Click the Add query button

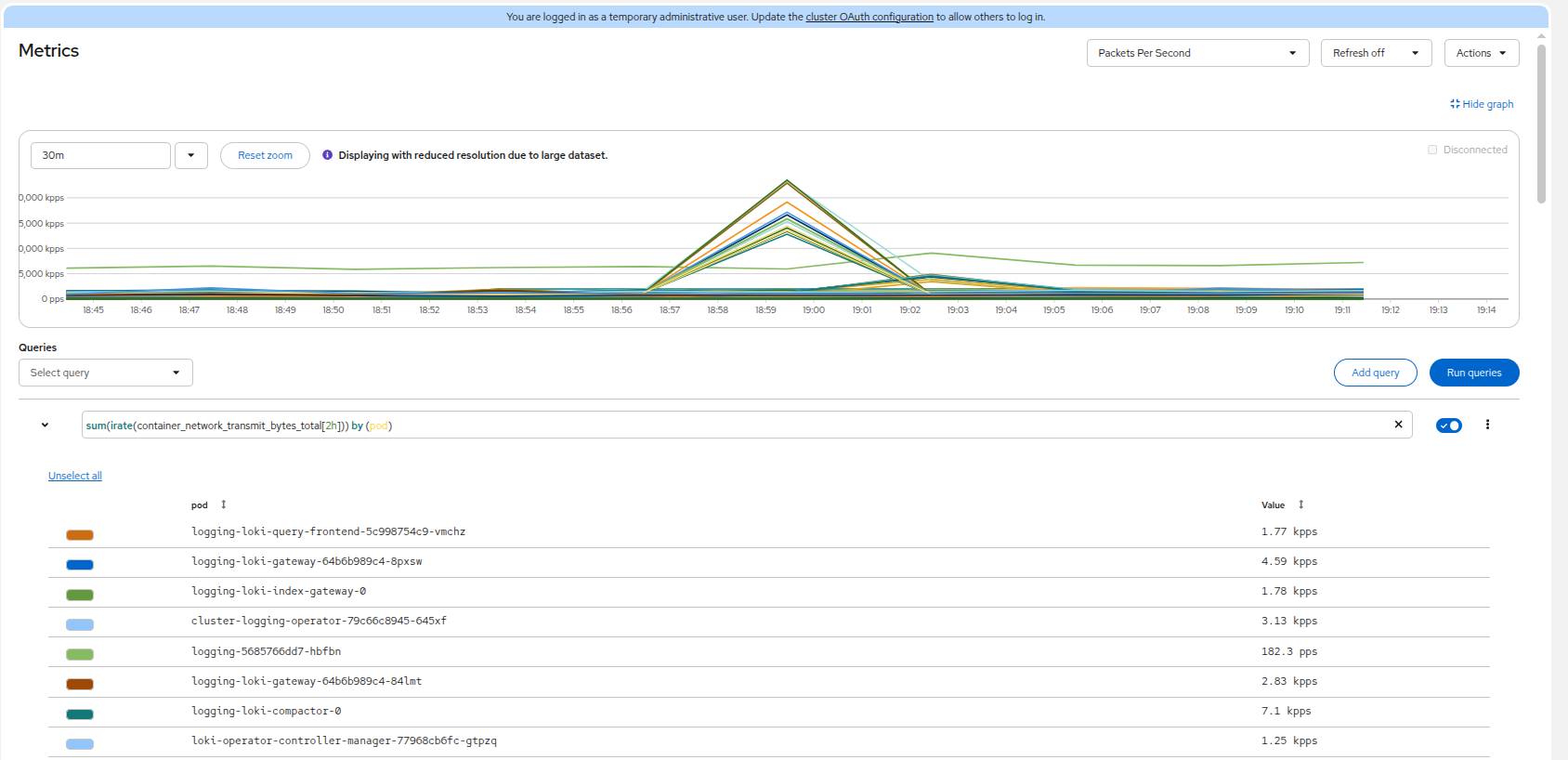pos(1375,373)
